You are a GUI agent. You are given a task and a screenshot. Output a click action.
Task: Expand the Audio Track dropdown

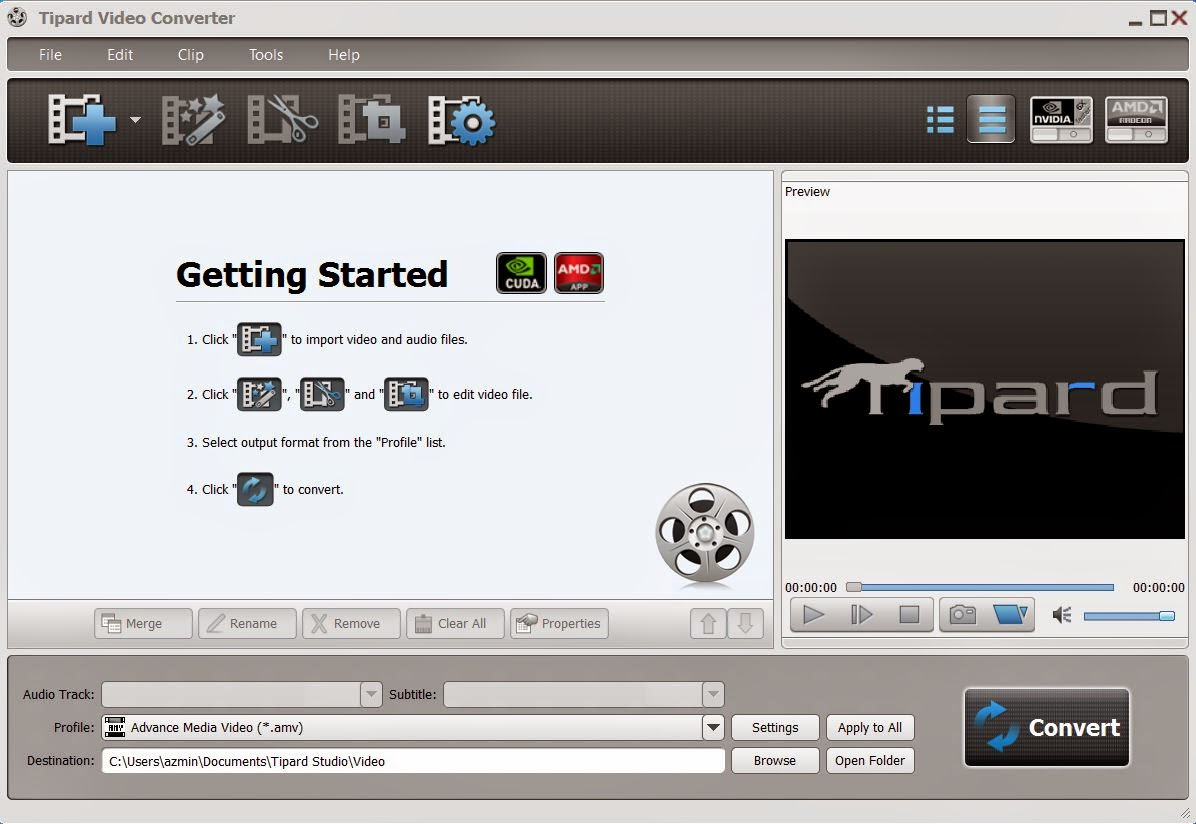coord(371,694)
